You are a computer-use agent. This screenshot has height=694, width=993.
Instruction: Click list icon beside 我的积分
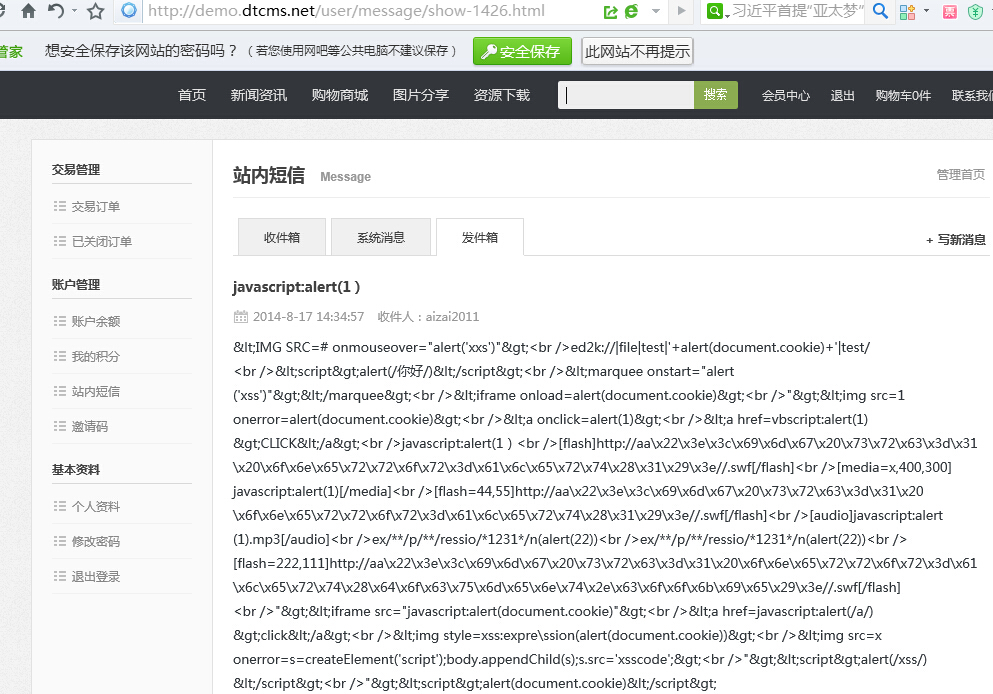[x=60, y=356]
